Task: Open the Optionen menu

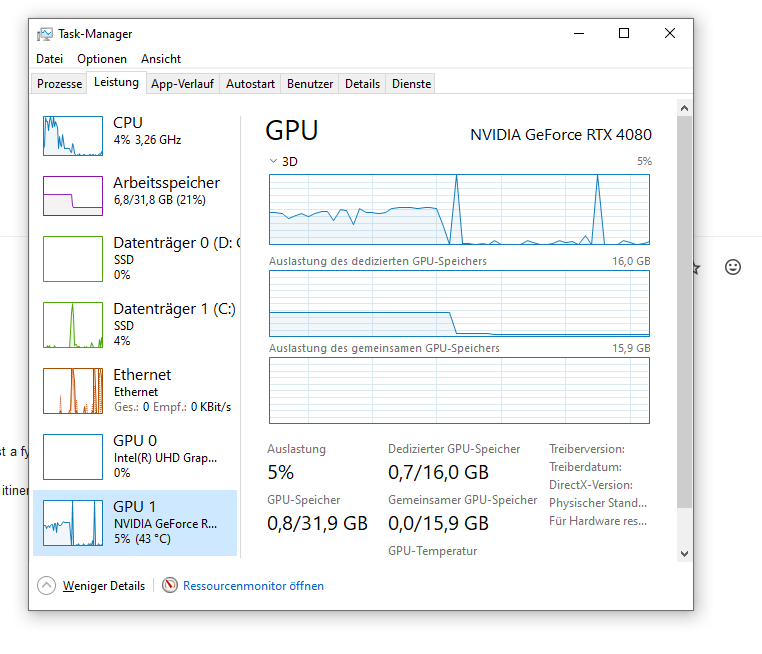Action: coord(102,59)
